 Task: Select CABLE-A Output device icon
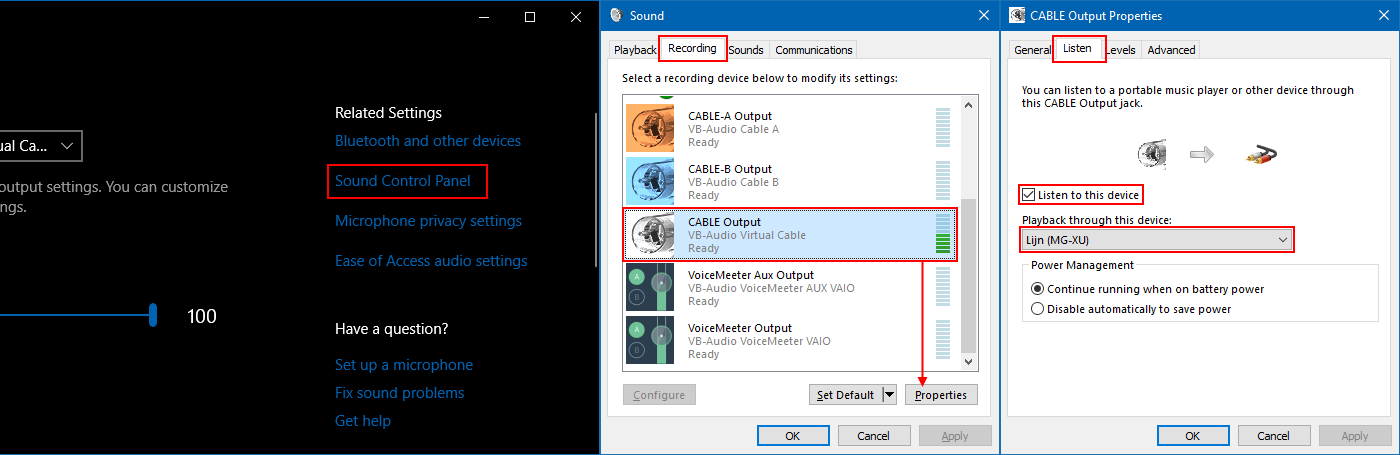click(x=652, y=128)
